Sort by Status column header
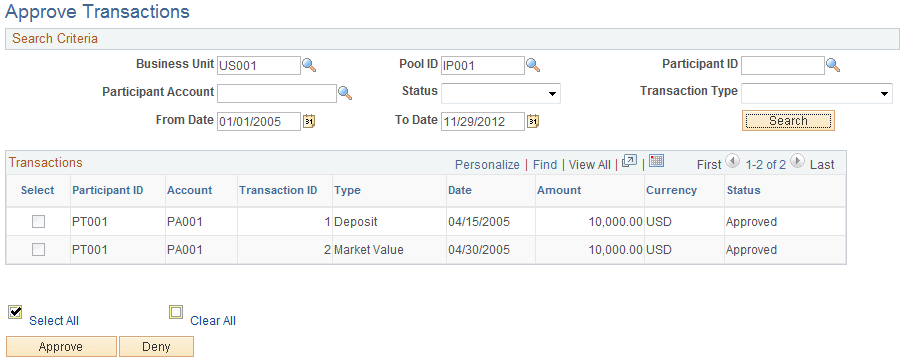906x361 pixels. tap(743, 190)
